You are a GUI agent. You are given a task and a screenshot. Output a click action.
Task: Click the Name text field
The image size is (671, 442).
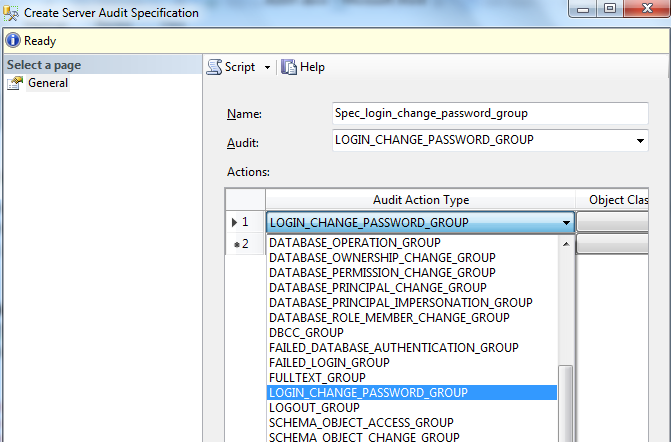pyautogui.click(x=490, y=113)
